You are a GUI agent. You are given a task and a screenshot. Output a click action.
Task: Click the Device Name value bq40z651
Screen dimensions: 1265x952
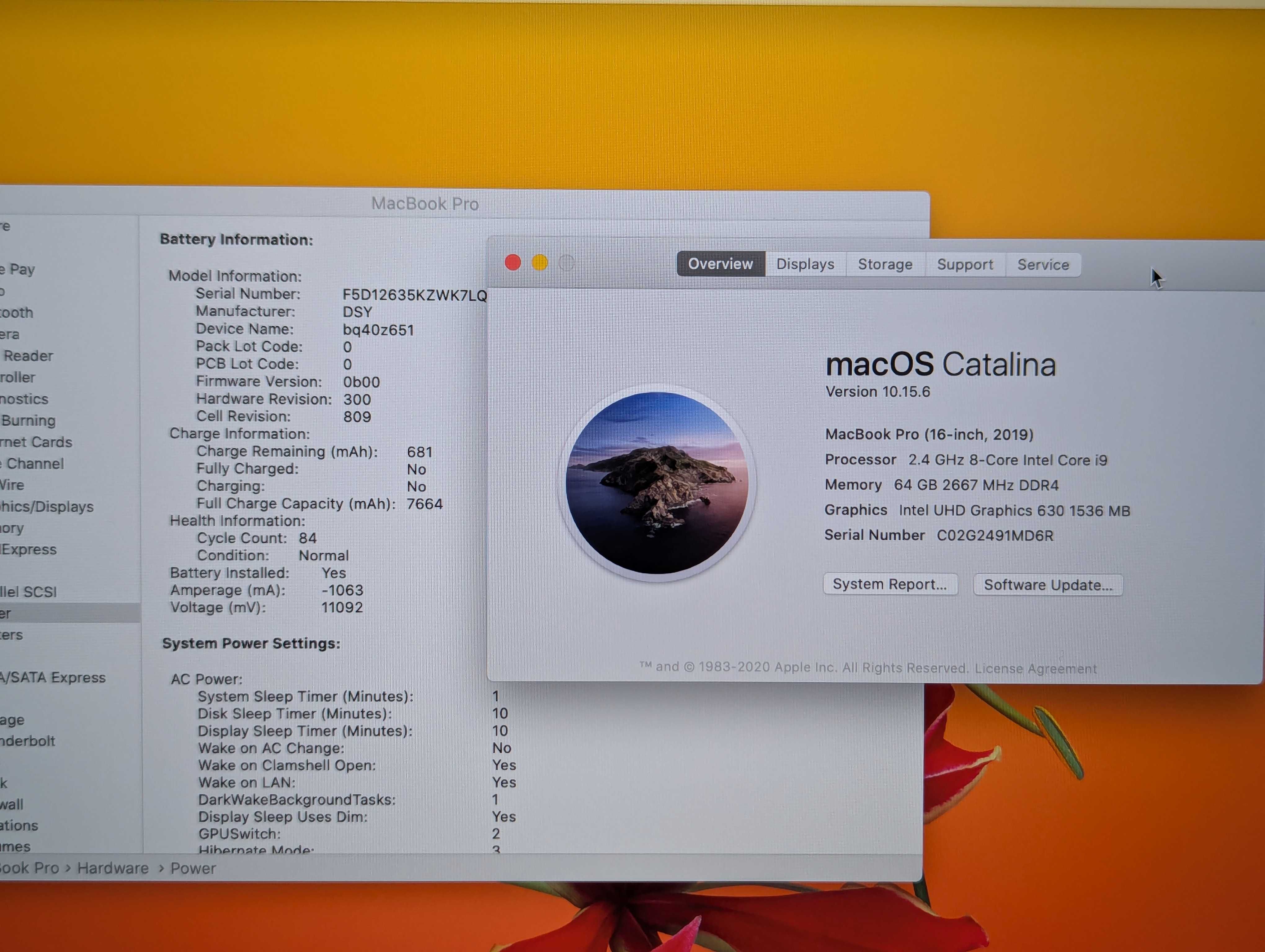tap(378, 330)
